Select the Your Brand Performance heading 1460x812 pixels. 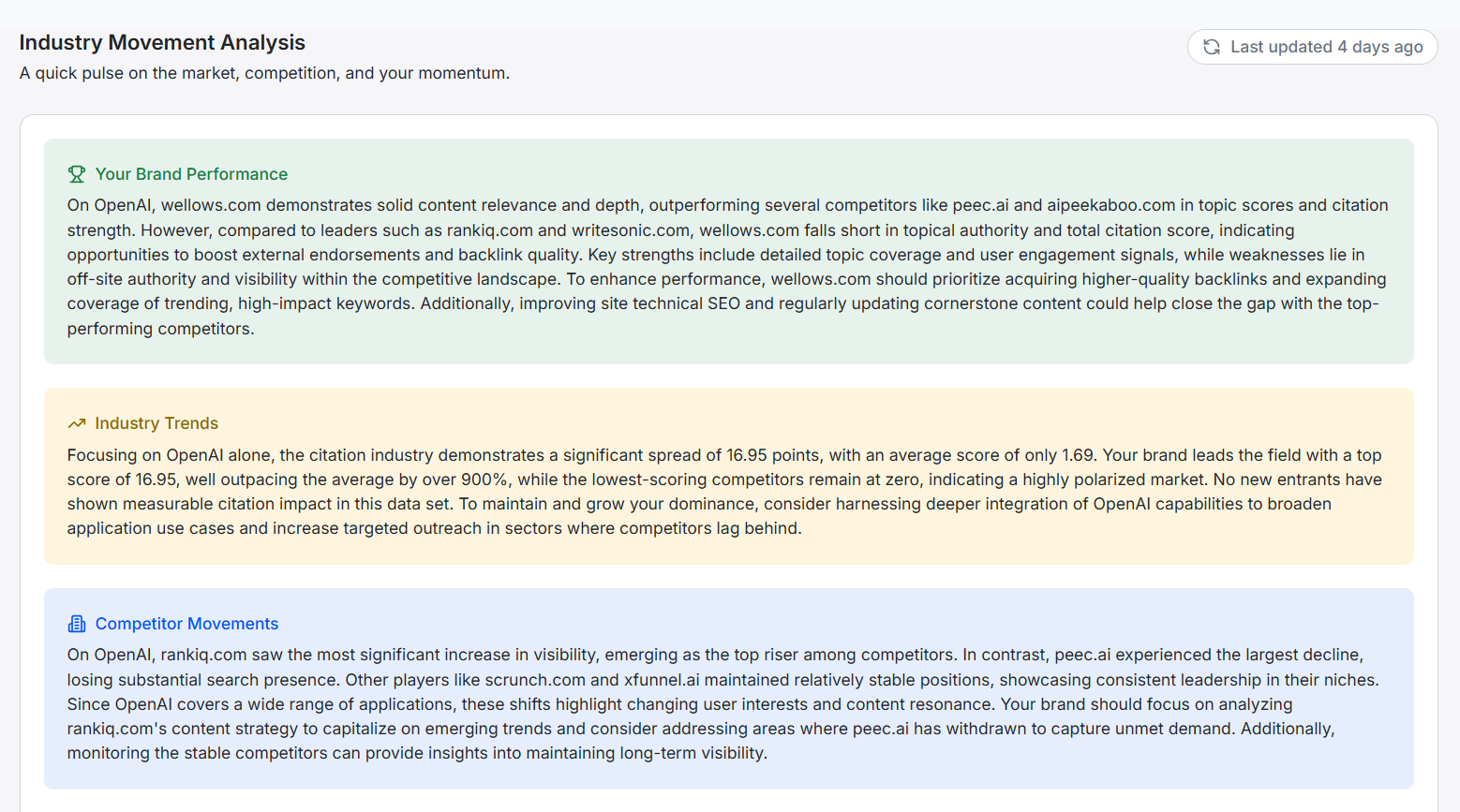coord(191,174)
